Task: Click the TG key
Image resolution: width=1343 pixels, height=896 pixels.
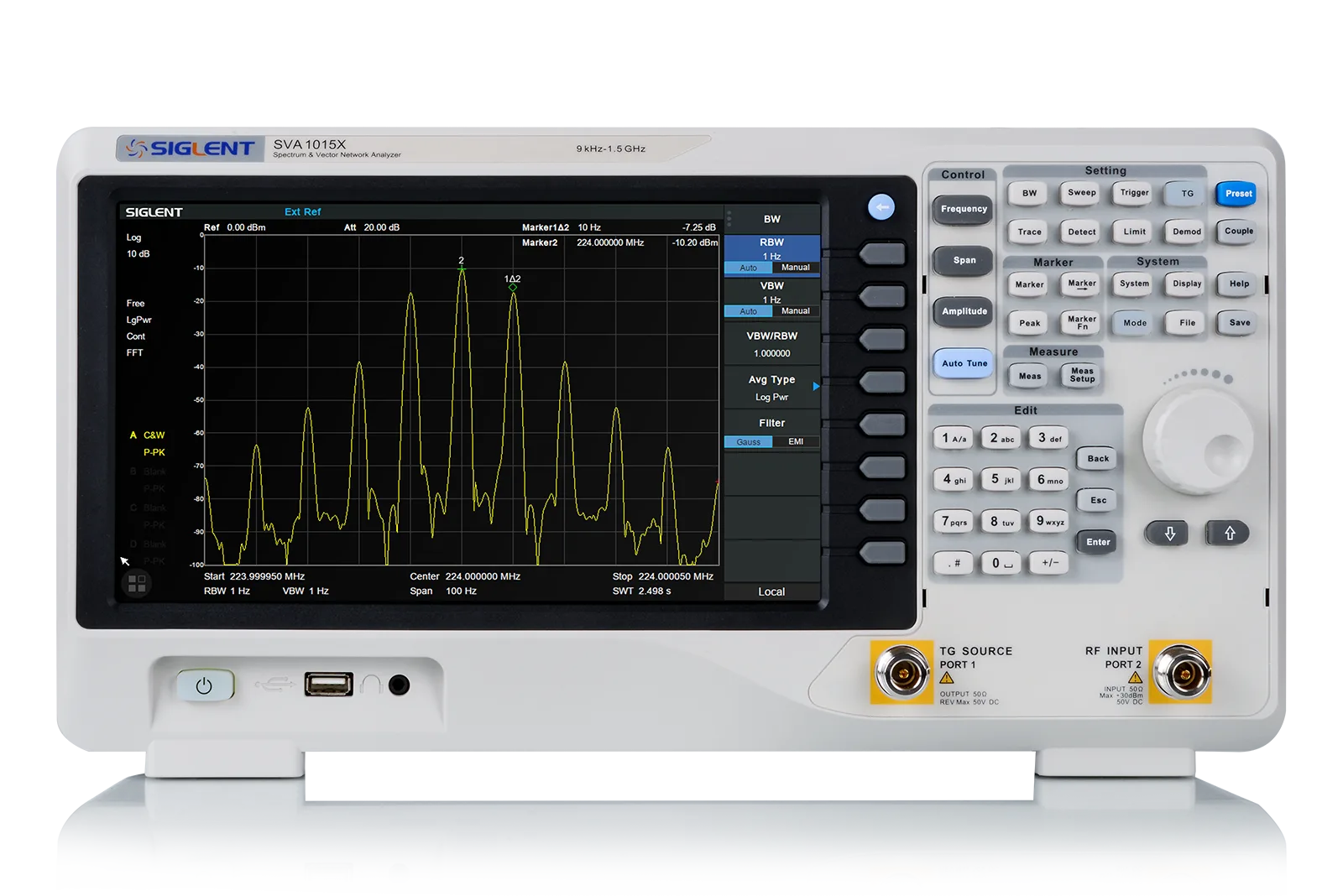Action: point(1186,194)
